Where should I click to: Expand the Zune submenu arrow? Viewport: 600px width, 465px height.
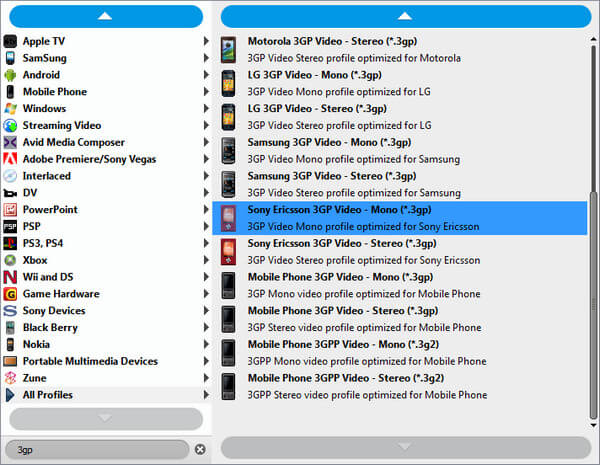[x=206, y=378]
